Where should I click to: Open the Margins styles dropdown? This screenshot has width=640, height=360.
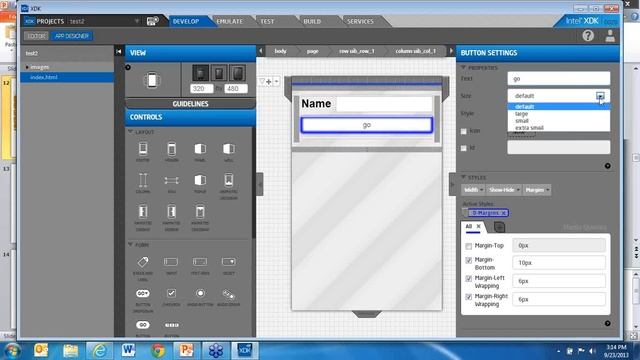point(537,190)
